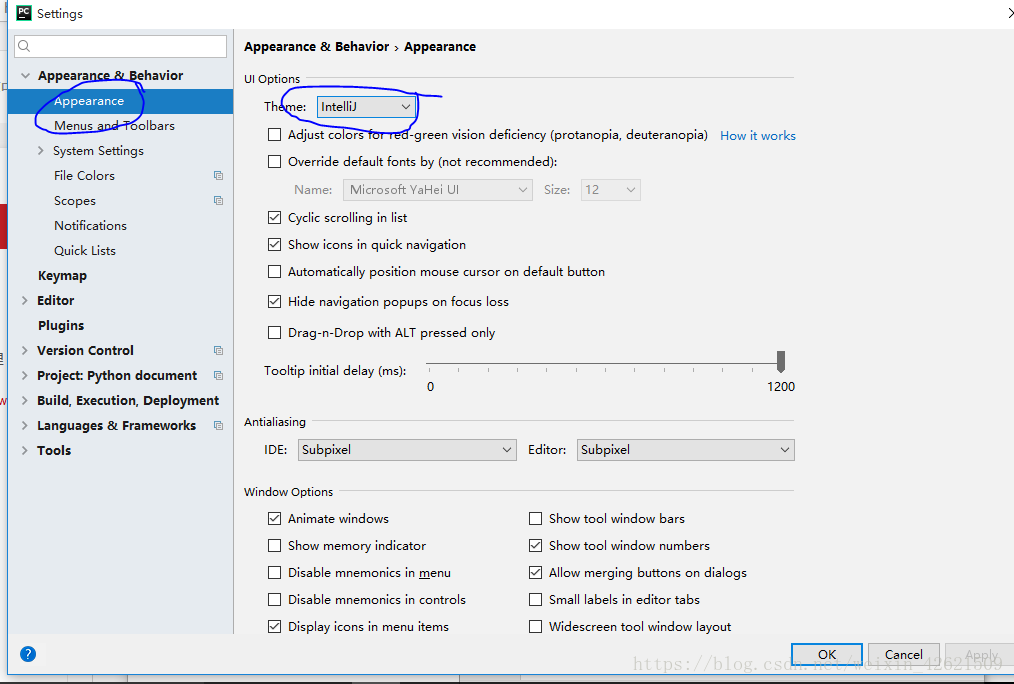
Task: Open the font Size dropdown
Action: pyautogui.click(x=610, y=190)
